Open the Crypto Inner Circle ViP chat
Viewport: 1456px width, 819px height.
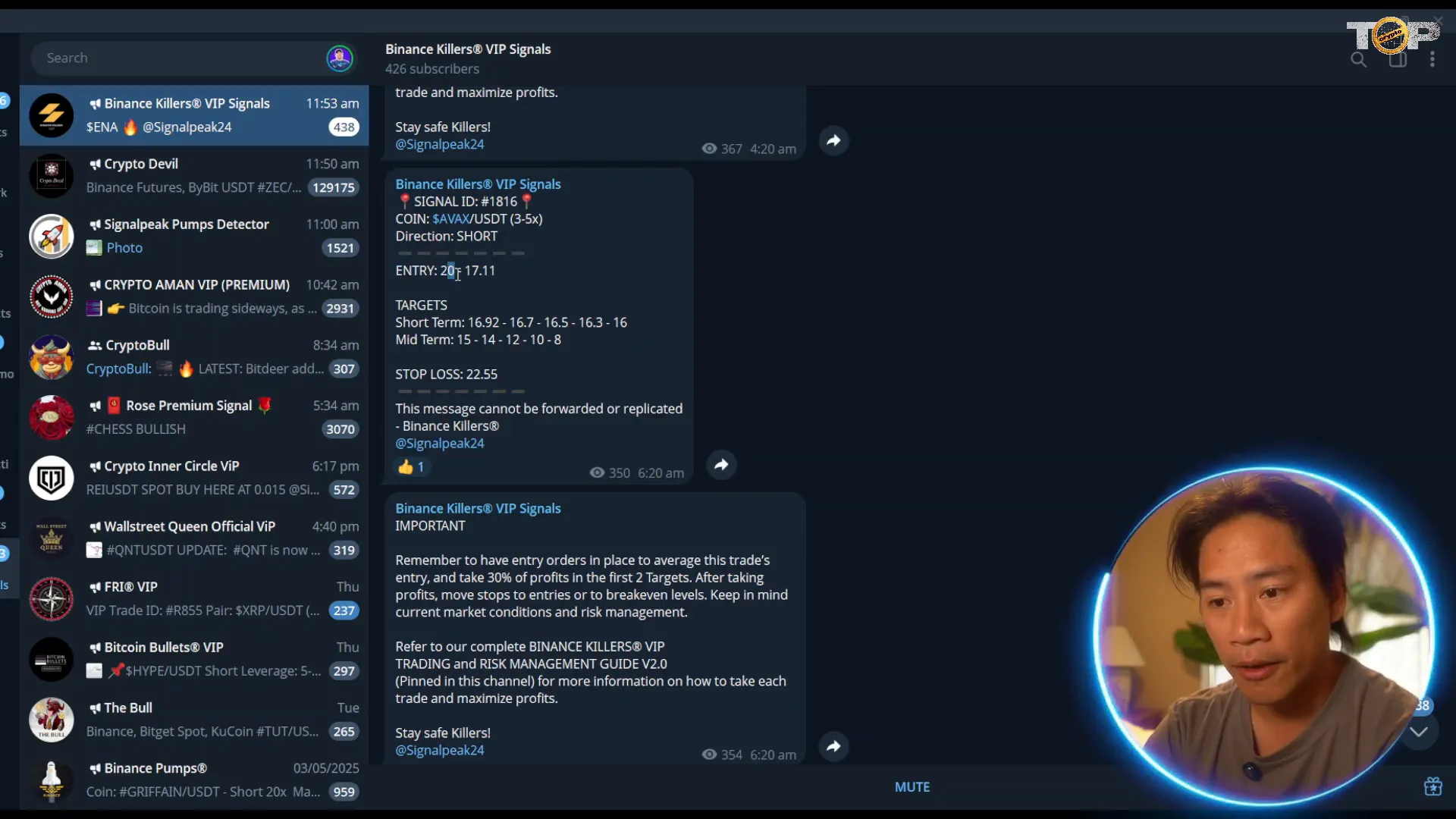pyautogui.click(x=194, y=478)
